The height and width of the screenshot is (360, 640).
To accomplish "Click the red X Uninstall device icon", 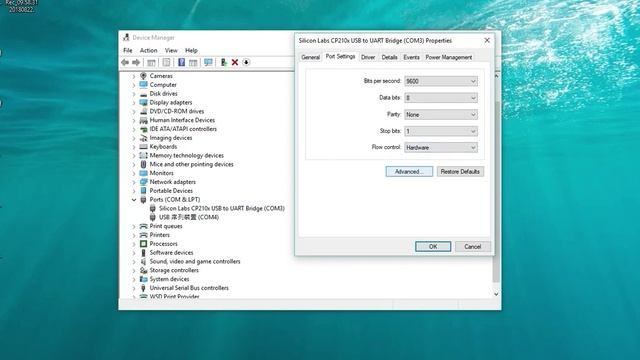I will (235, 62).
